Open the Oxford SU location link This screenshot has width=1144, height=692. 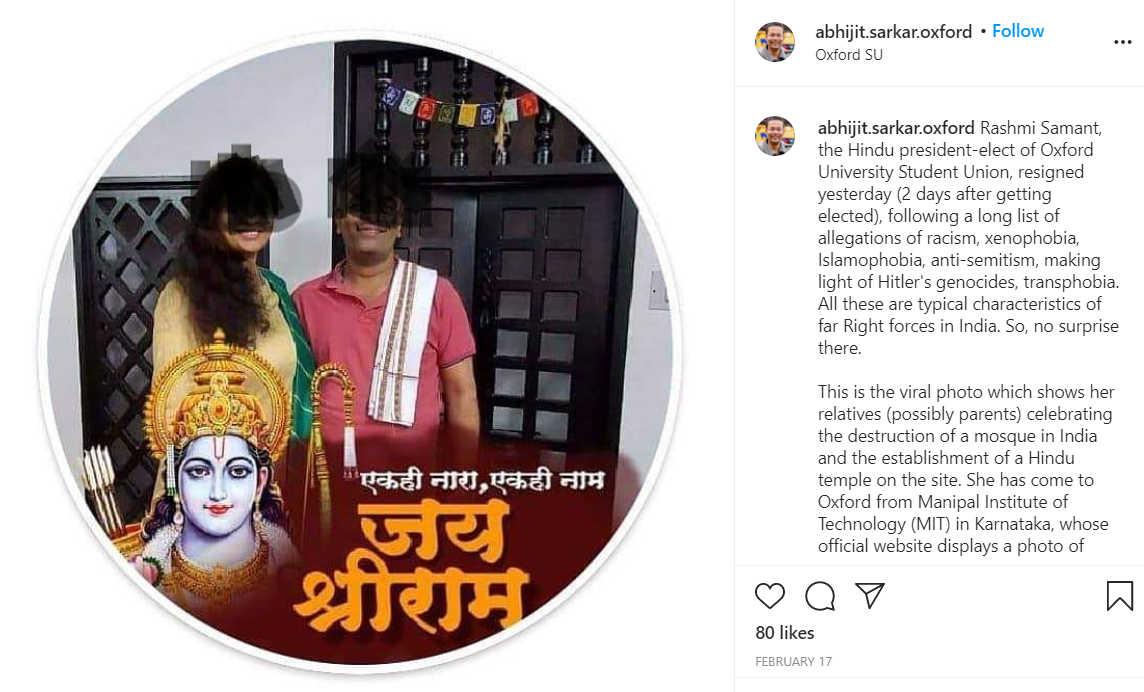tap(849, 55)
